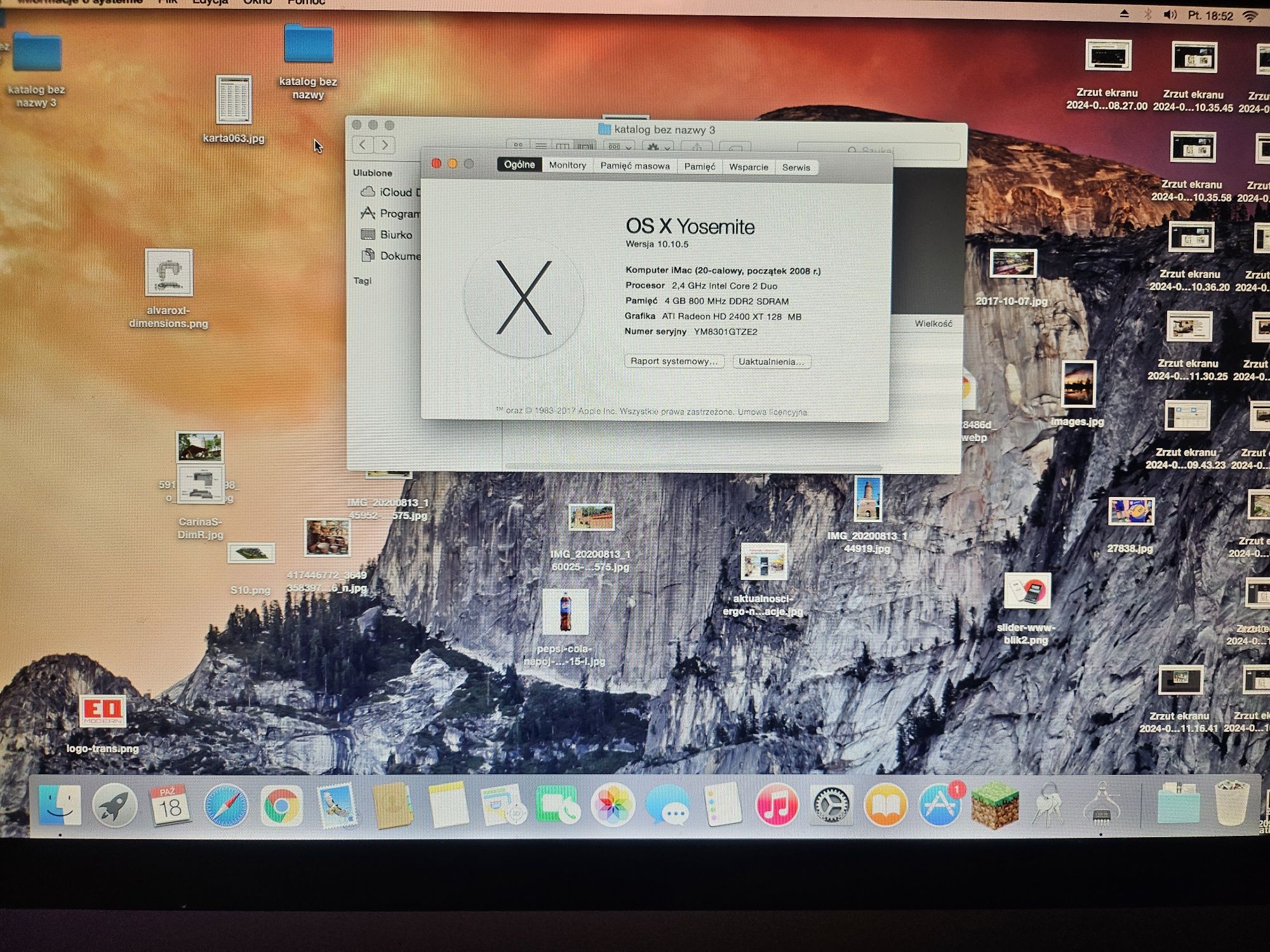Open Keychain Access keys icon
Screen dimensions: 1270x952
pyautogui.click(x=1048, y=805)
